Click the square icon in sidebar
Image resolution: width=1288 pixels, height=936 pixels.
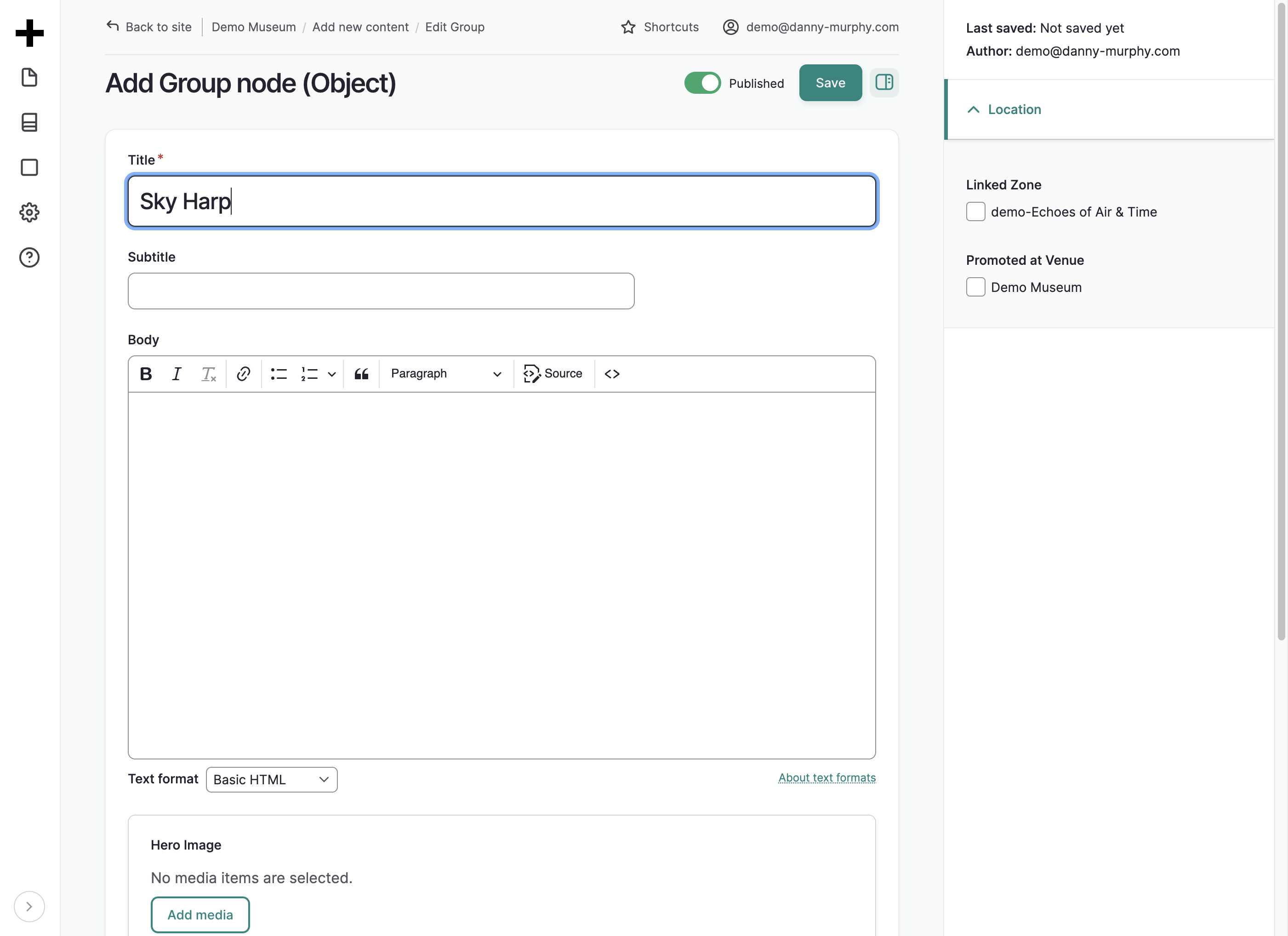pos(29,167)
